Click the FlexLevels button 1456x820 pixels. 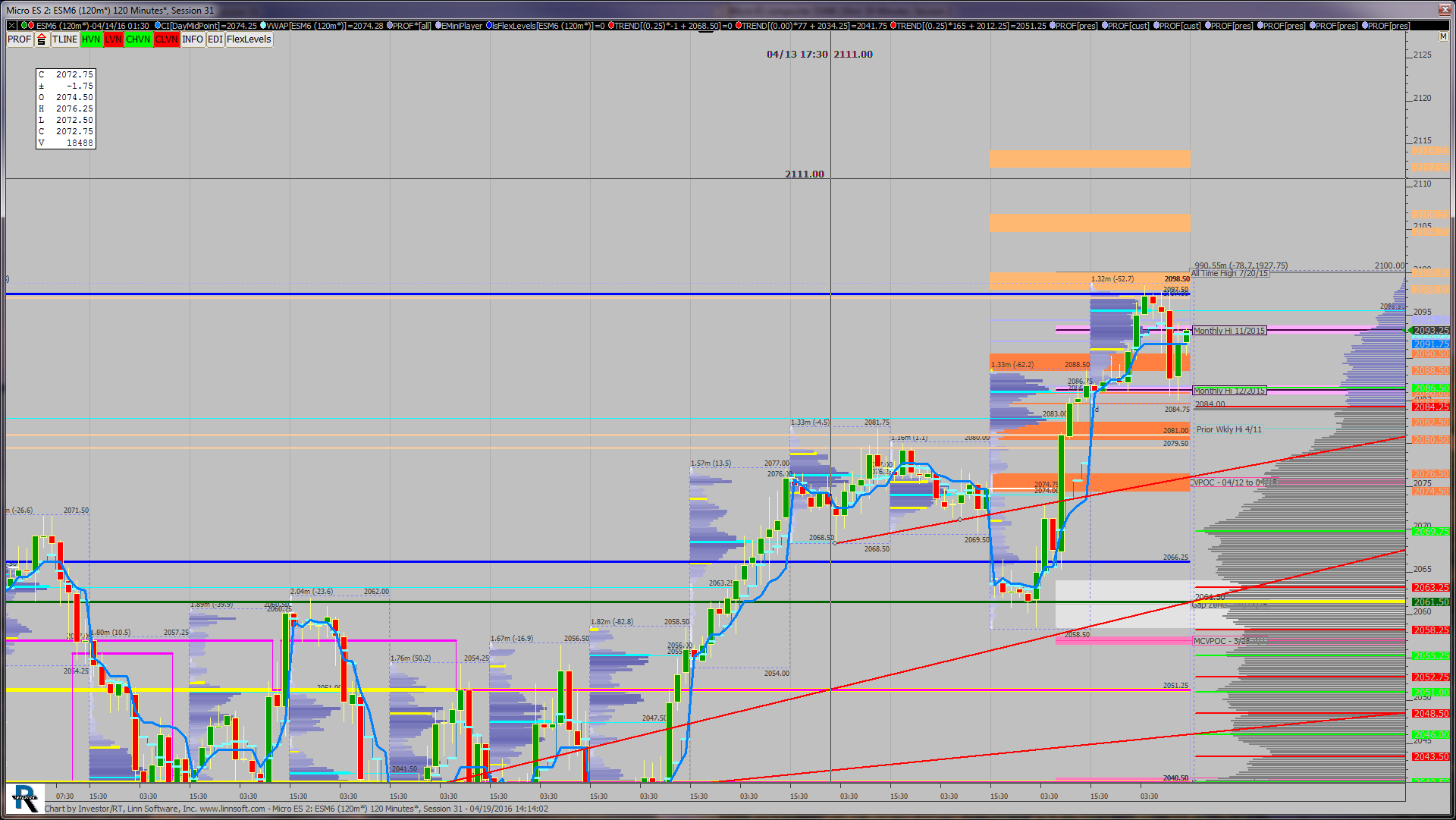click(249, 39)
